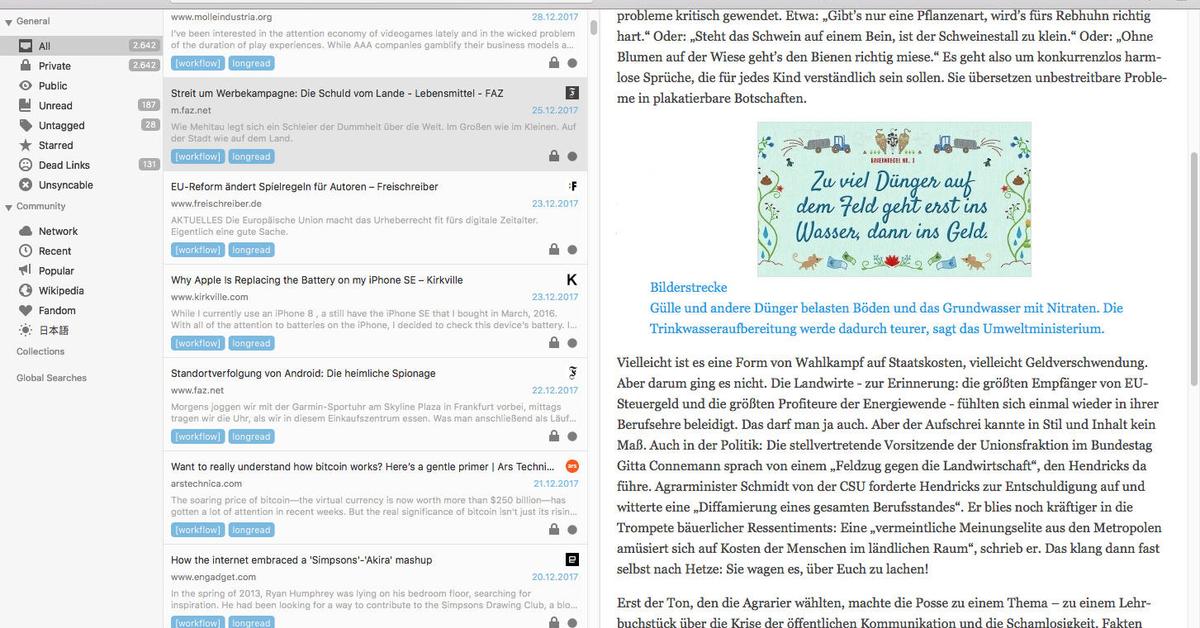
Task: Click workflow tag on Standortverfolgung bookmark
Action: 197,437
